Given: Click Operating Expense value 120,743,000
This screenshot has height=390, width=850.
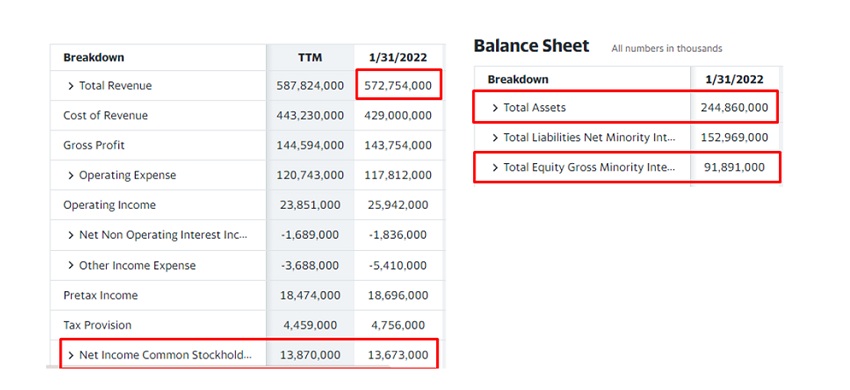Looking at the screenshot, I should click(310, 175).
